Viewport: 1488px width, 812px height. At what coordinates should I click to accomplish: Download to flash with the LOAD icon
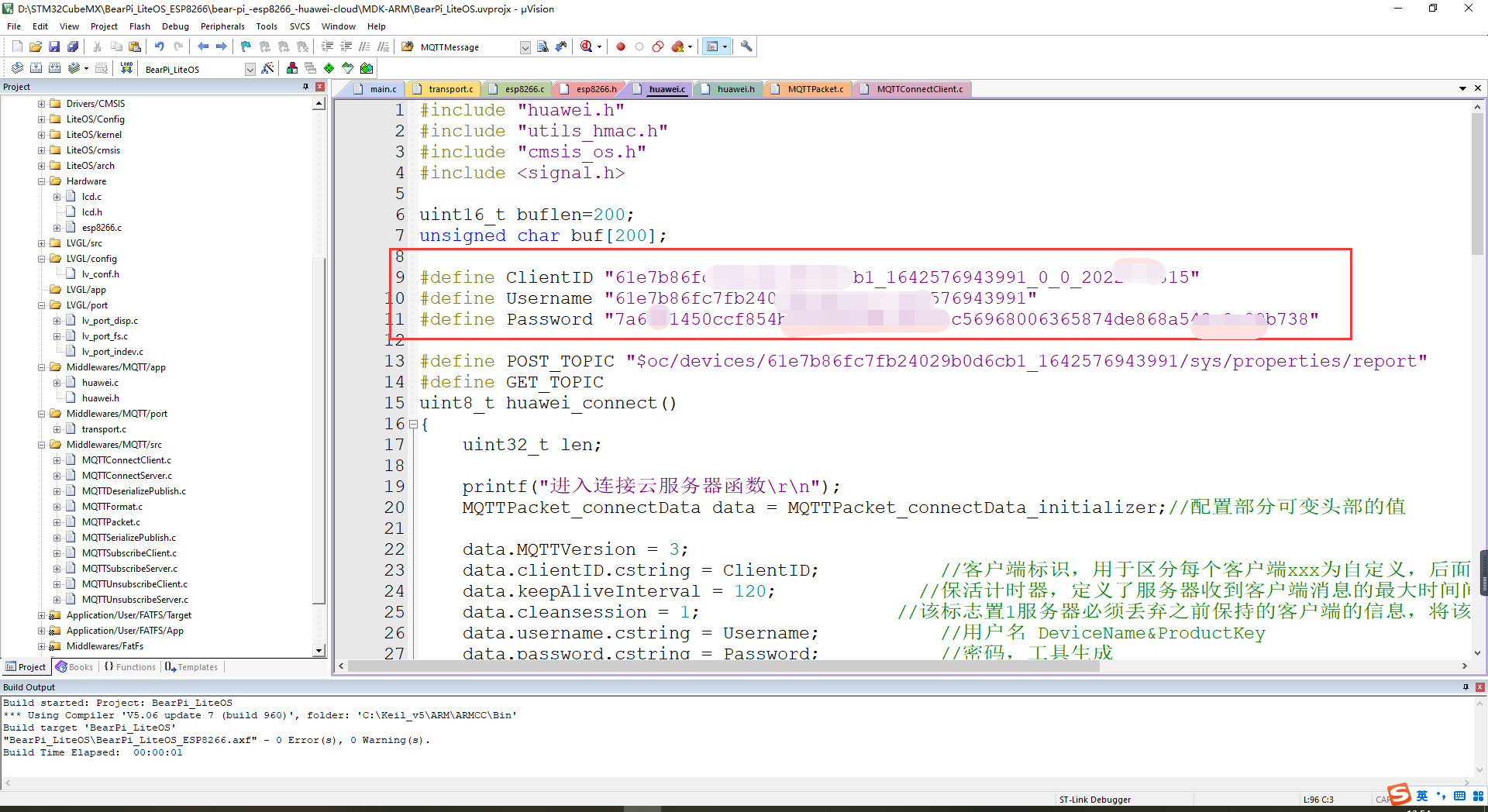[x=126, y=68]
